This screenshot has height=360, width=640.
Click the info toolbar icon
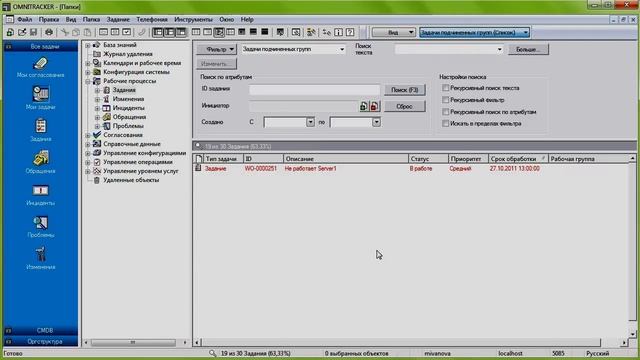click(x=338, y=32)
